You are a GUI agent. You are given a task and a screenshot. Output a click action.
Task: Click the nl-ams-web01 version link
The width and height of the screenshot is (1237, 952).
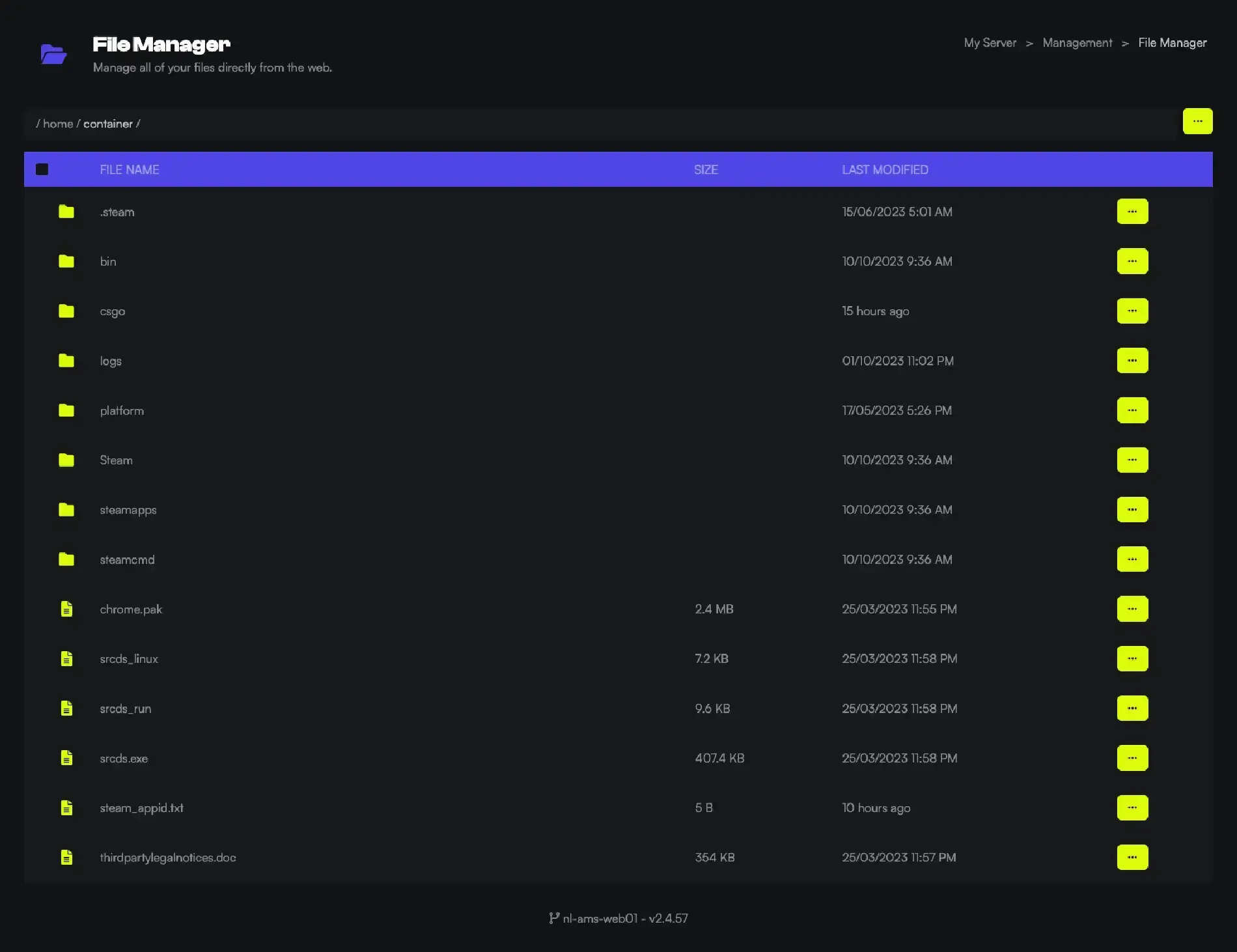(618, 918)
